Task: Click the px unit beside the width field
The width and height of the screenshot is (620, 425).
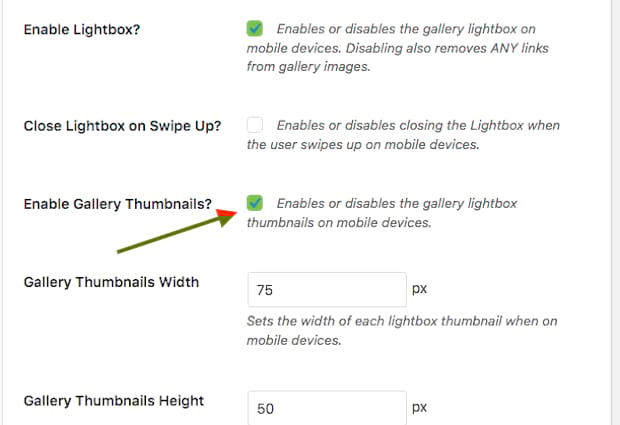Action: (420, 289)
